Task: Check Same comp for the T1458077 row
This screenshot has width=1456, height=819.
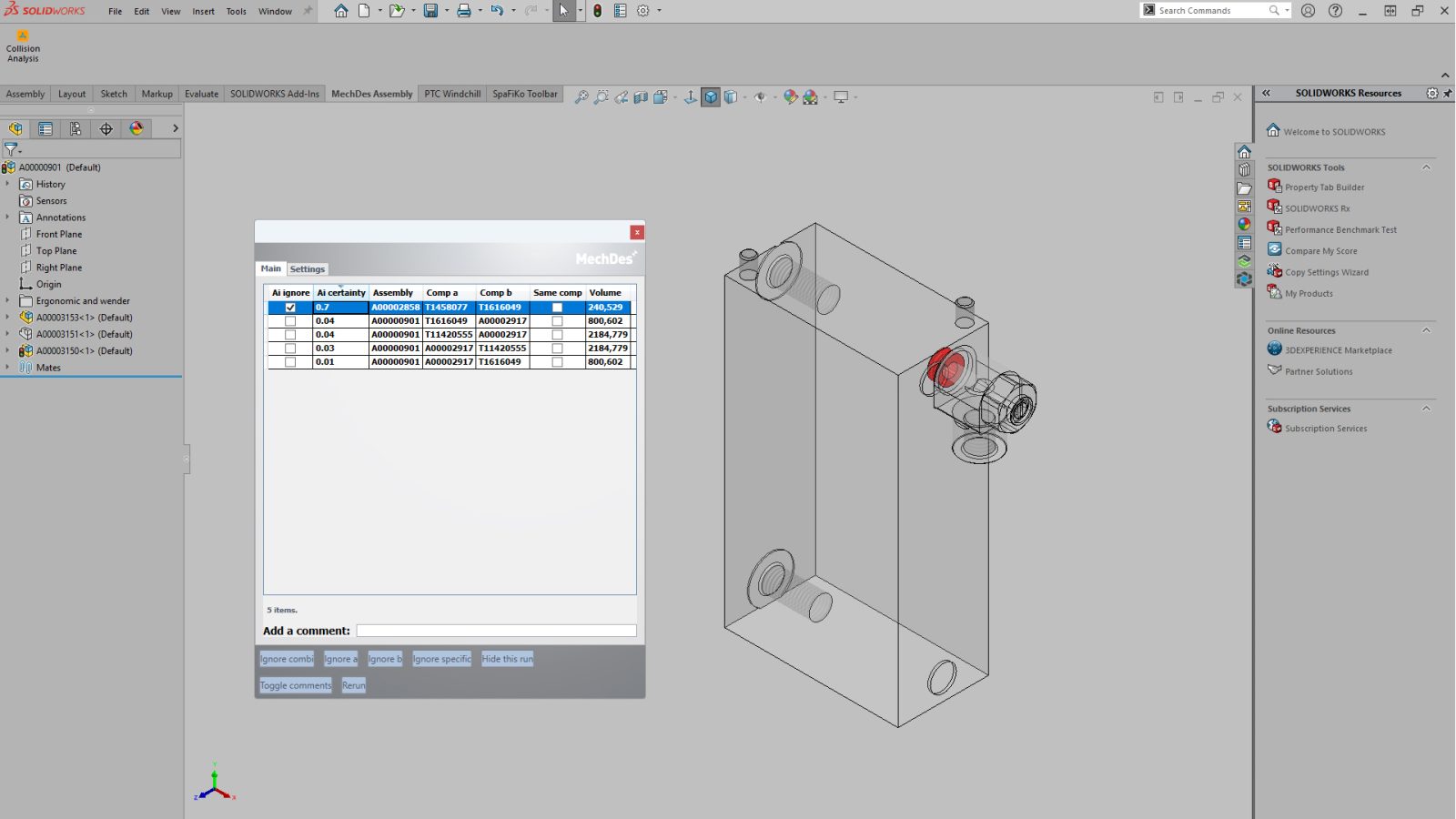Action: 556,308
